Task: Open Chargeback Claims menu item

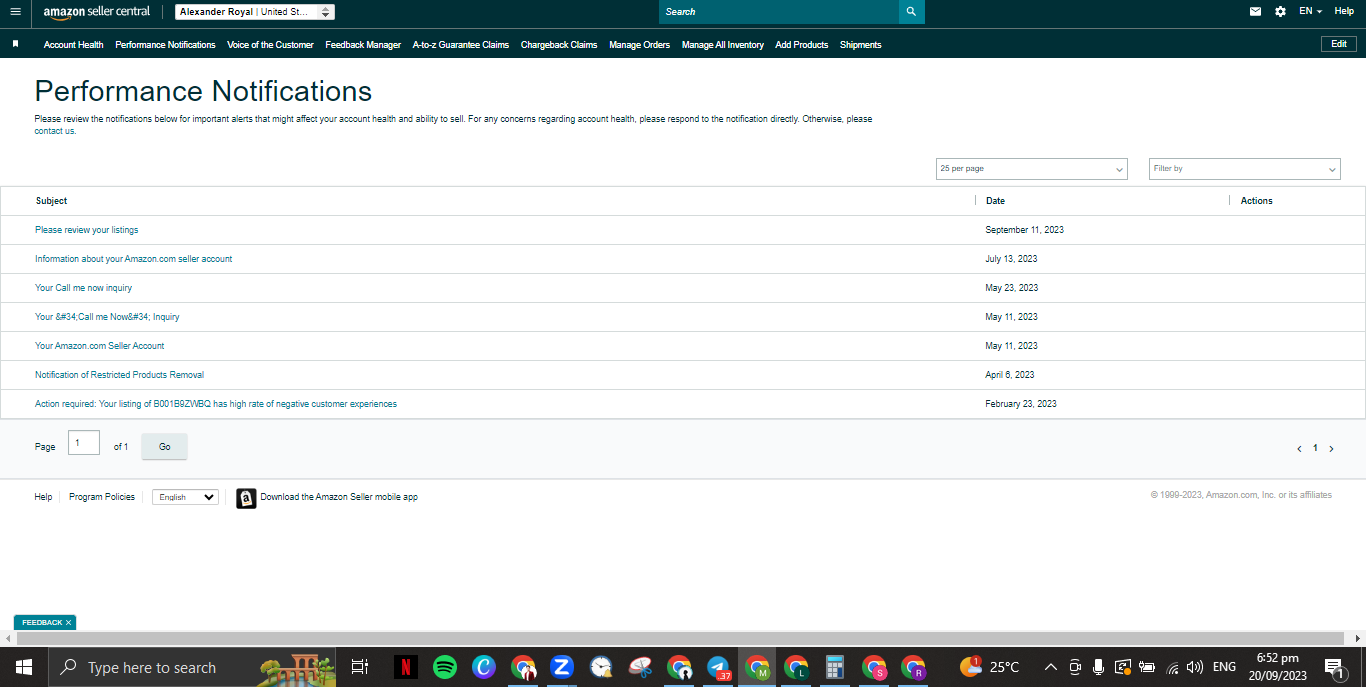Action: click(559, 45)
